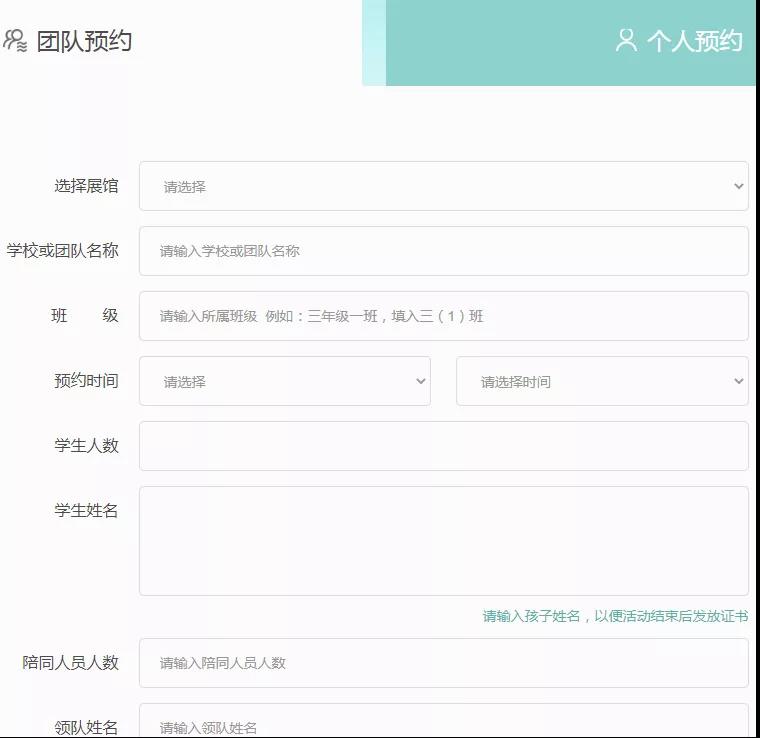
Task: Switch to the 个人预约 tab
Action: pos(694,41)
